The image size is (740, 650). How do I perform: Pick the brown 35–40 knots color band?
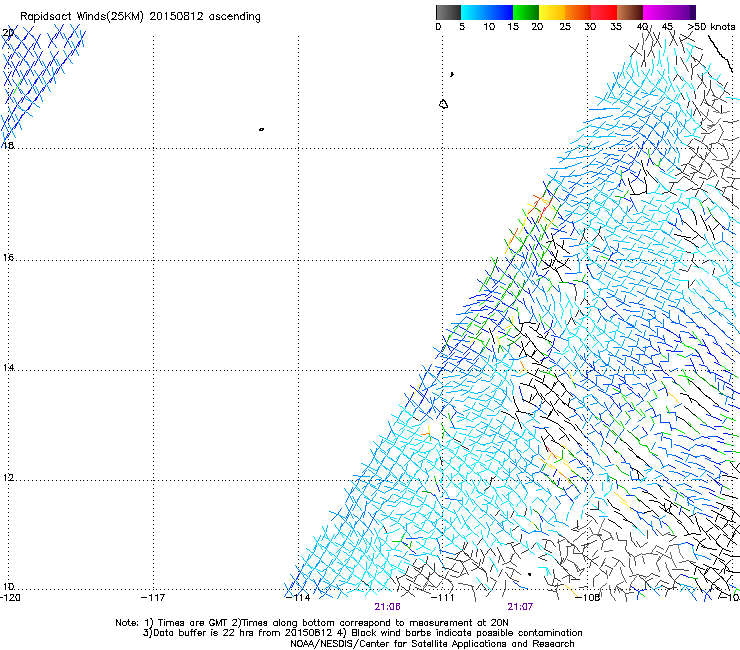(x=630, y=12)
